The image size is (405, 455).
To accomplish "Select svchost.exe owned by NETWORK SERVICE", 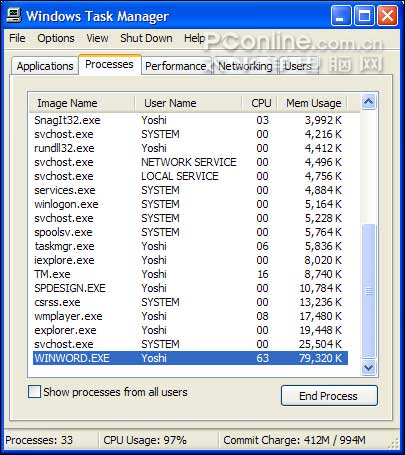I will pyautogui.click(x=190, y=162).
